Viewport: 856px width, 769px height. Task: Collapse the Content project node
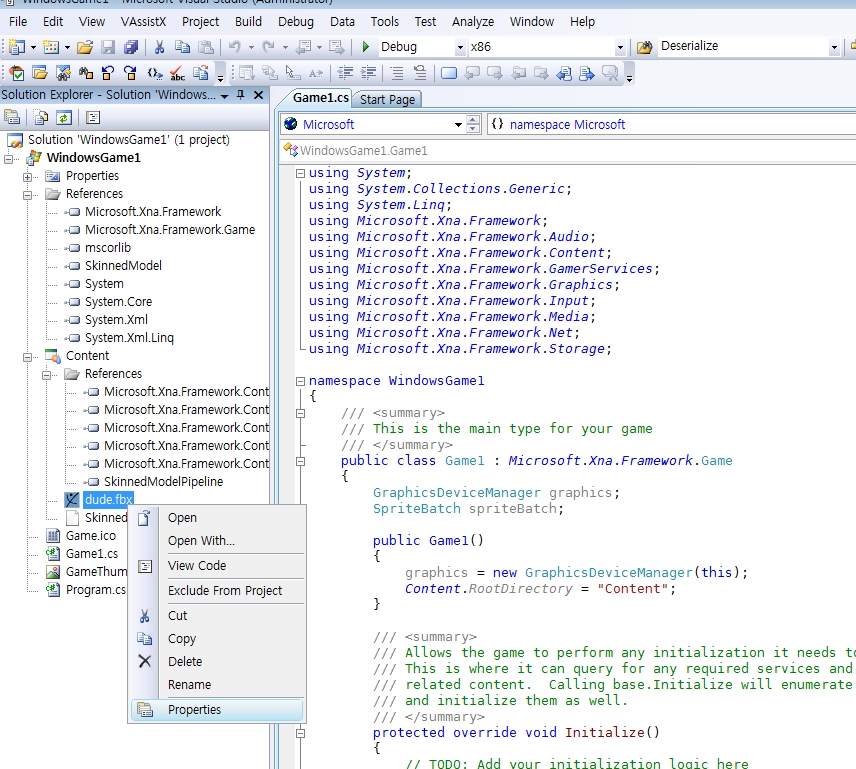click(x=27, y=357)
